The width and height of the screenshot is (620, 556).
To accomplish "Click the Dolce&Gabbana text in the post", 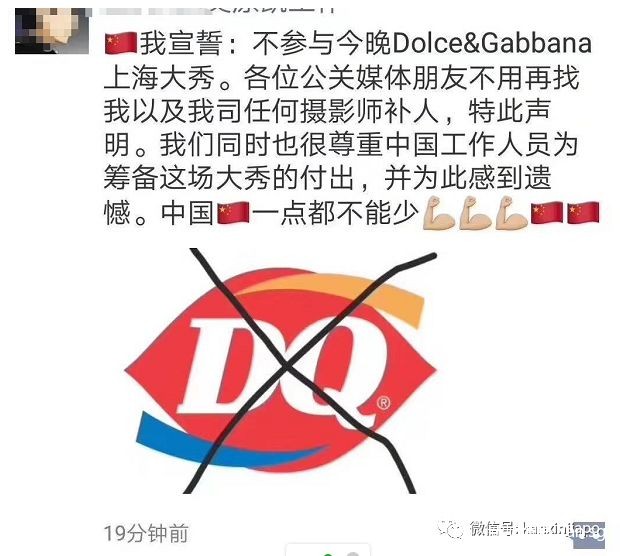I will point(493,44).
